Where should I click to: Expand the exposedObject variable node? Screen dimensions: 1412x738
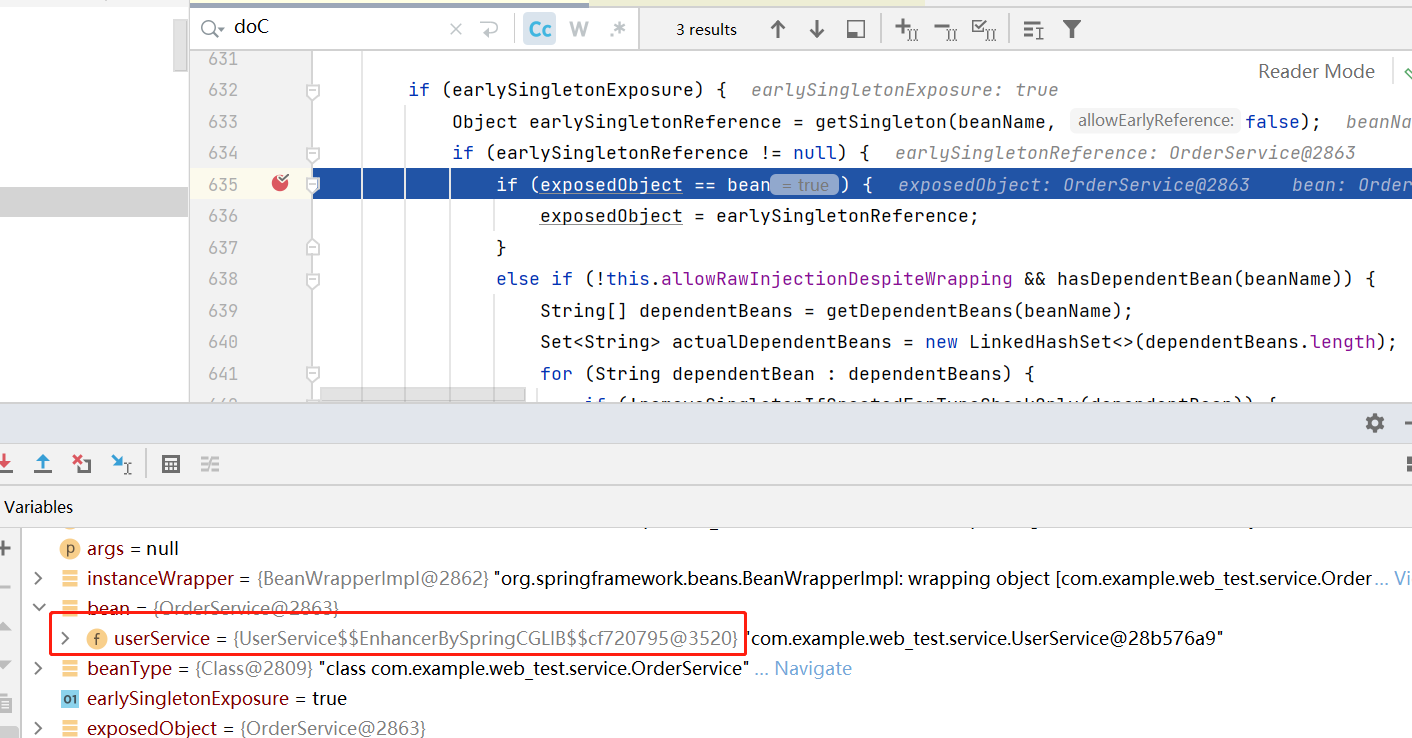(39, 728)
